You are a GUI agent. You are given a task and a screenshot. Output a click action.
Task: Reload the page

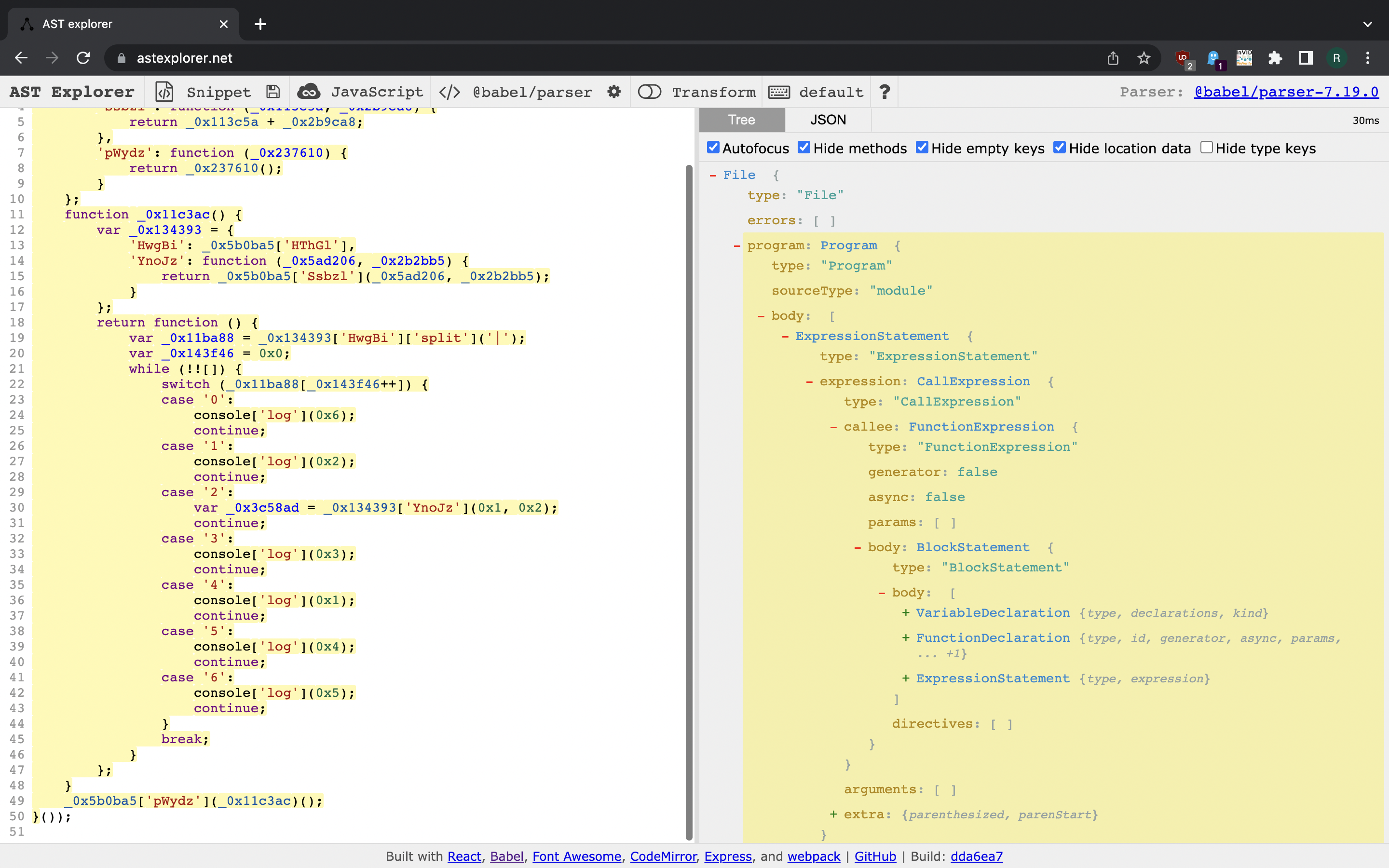click(83, 58)
